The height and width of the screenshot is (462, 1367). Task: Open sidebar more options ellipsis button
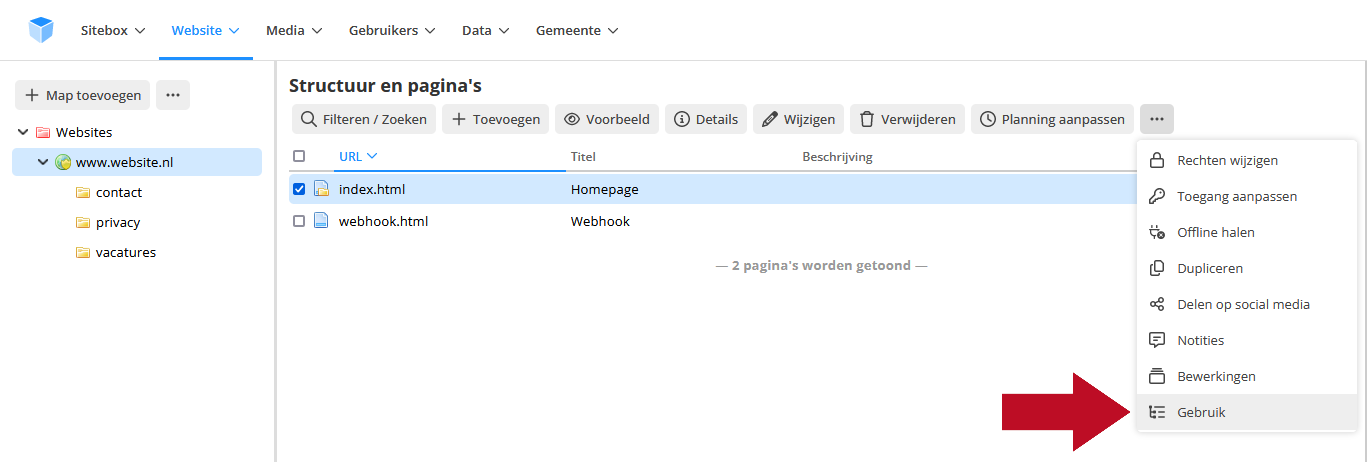(x=173, y=95)
